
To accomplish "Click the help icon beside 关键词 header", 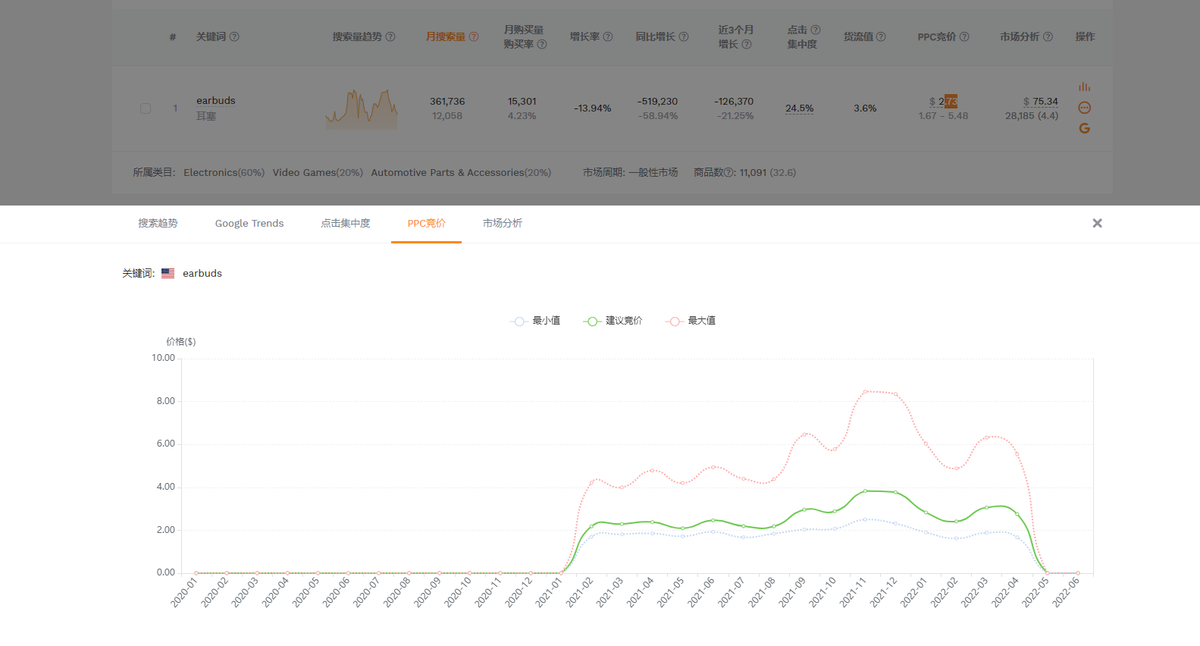I will tap(234, 37).
